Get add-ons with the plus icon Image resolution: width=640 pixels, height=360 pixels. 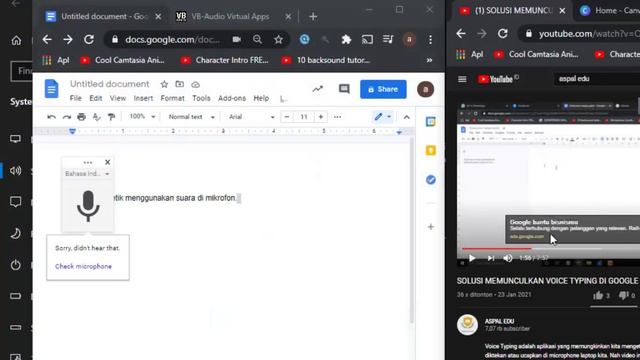point(431,227)
